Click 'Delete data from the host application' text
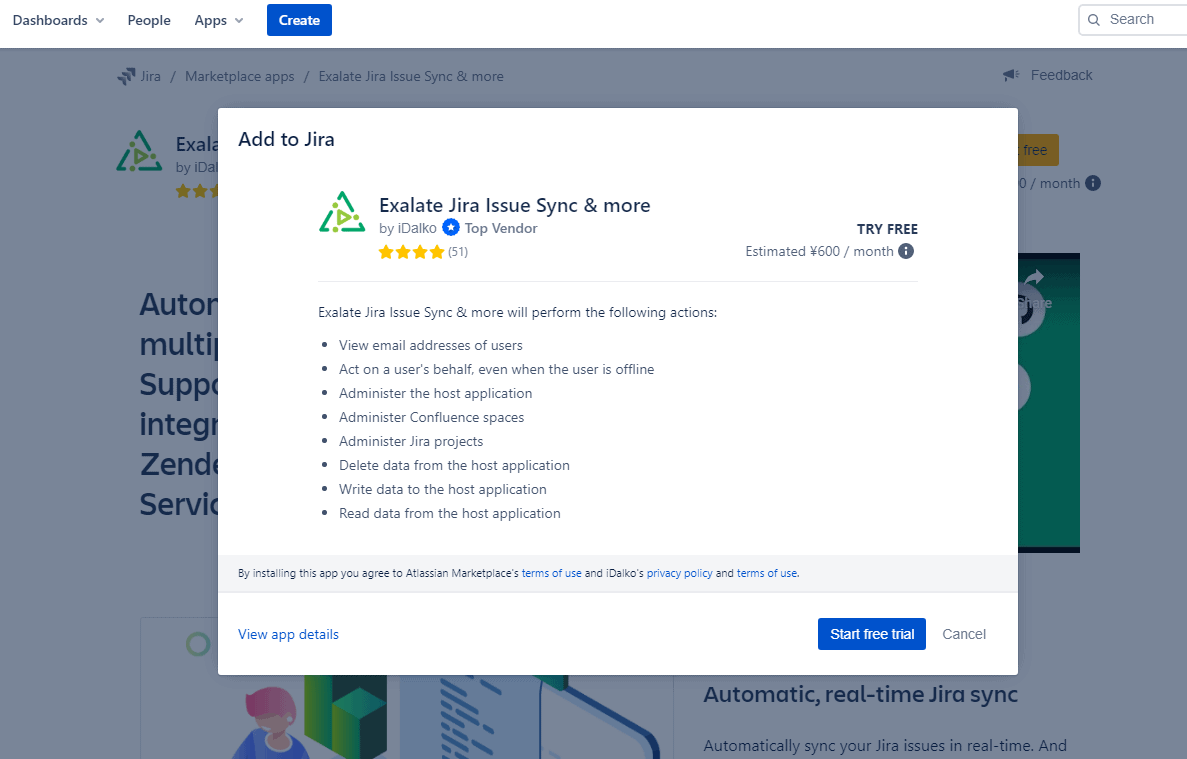The width and height of the screenshot is (1187, 759). pos(454,465)
